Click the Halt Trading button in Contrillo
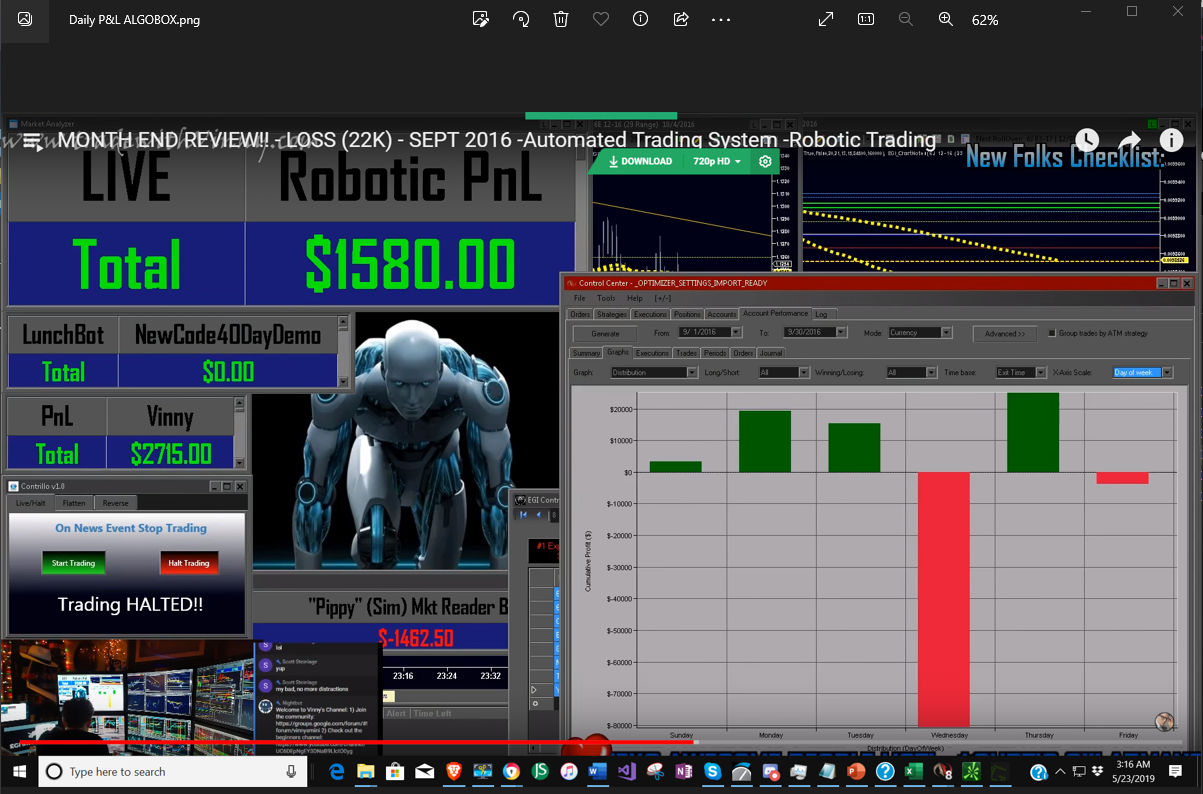Viewport: 1203px width, 794px height. [x=189, y=563]
